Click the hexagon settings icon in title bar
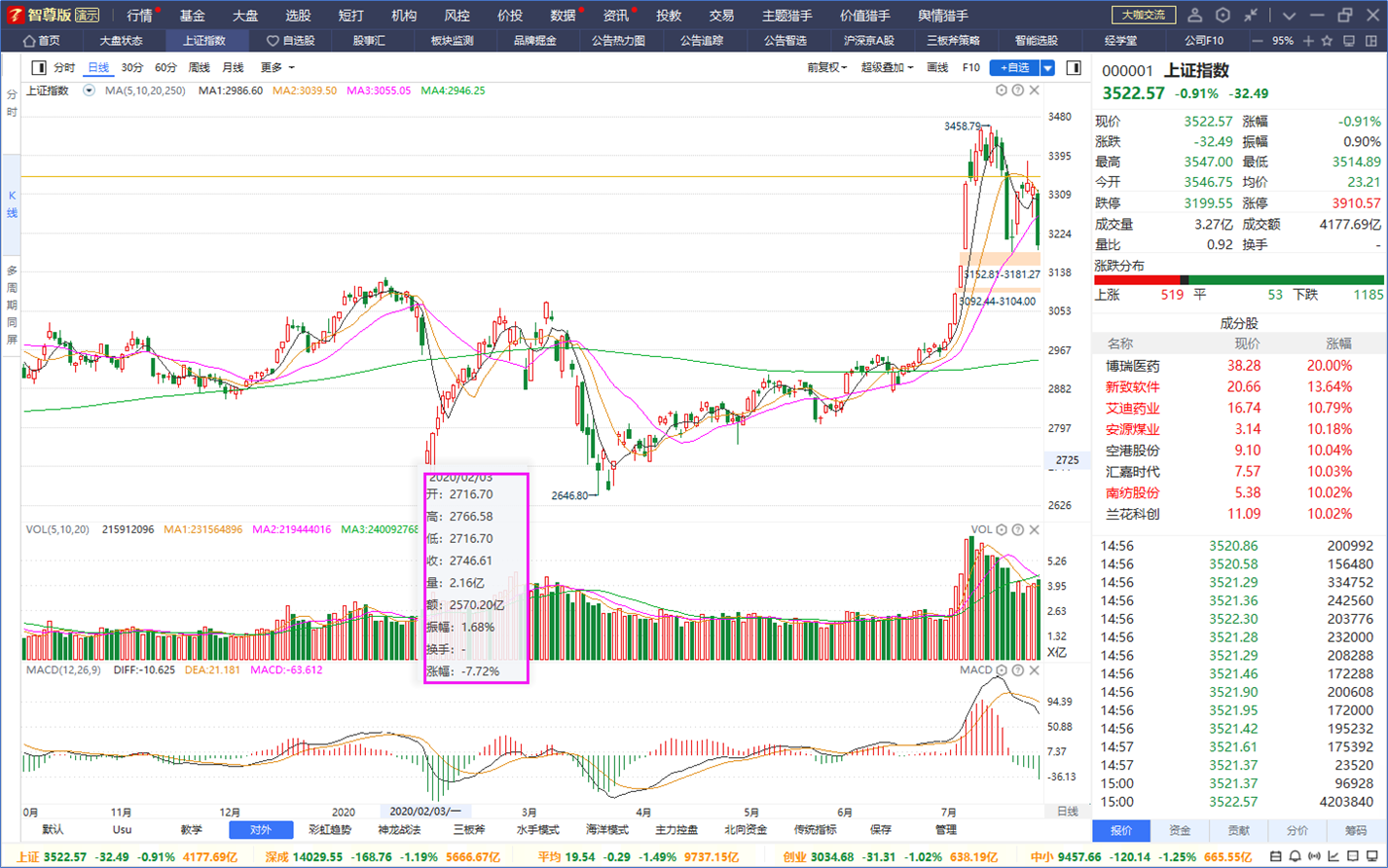Image resolution: width=1388 pixels, height=868 pixels. (x=1224, y=16)
